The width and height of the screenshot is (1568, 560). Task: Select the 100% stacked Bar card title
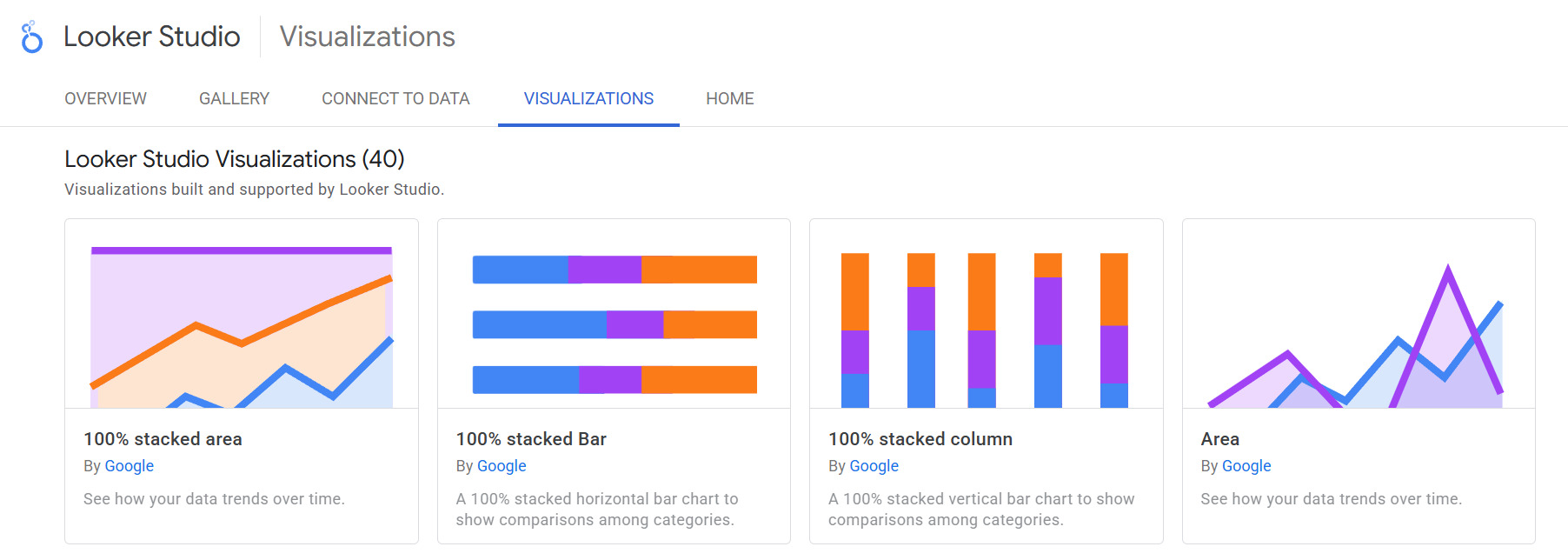coord(532,439)
